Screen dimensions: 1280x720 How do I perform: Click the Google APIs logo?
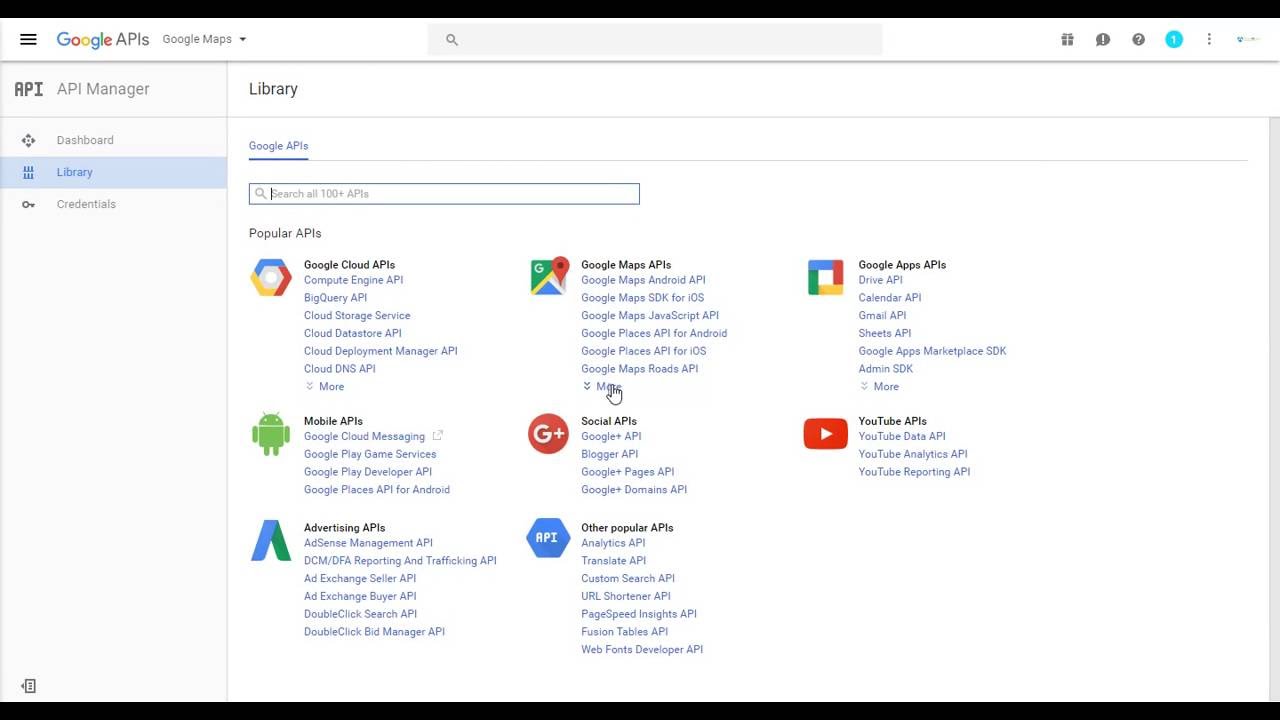click(103, 39)
